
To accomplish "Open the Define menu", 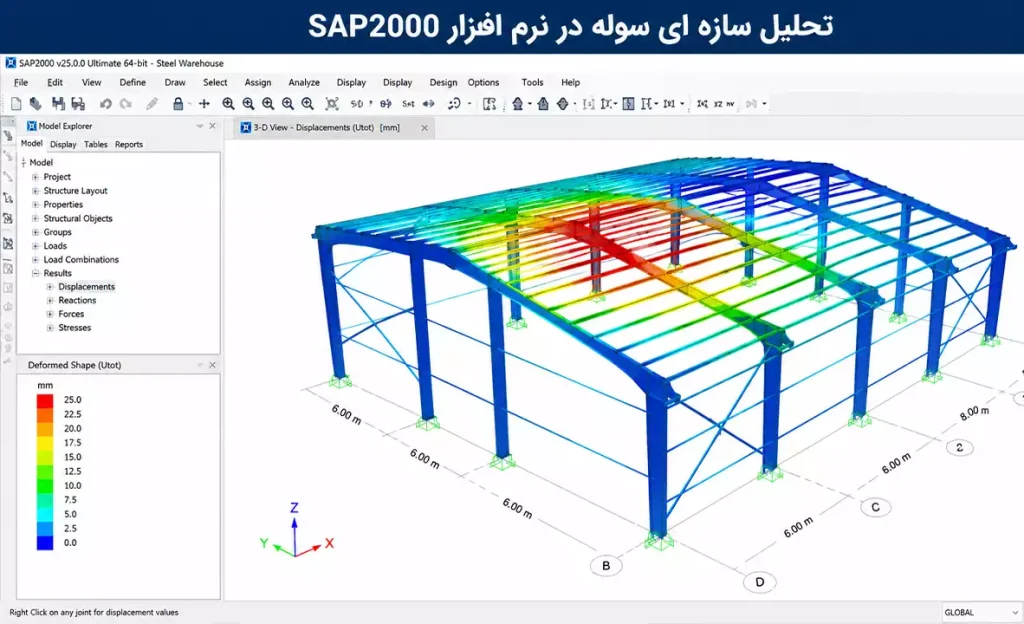I will [x=133, y=82].
